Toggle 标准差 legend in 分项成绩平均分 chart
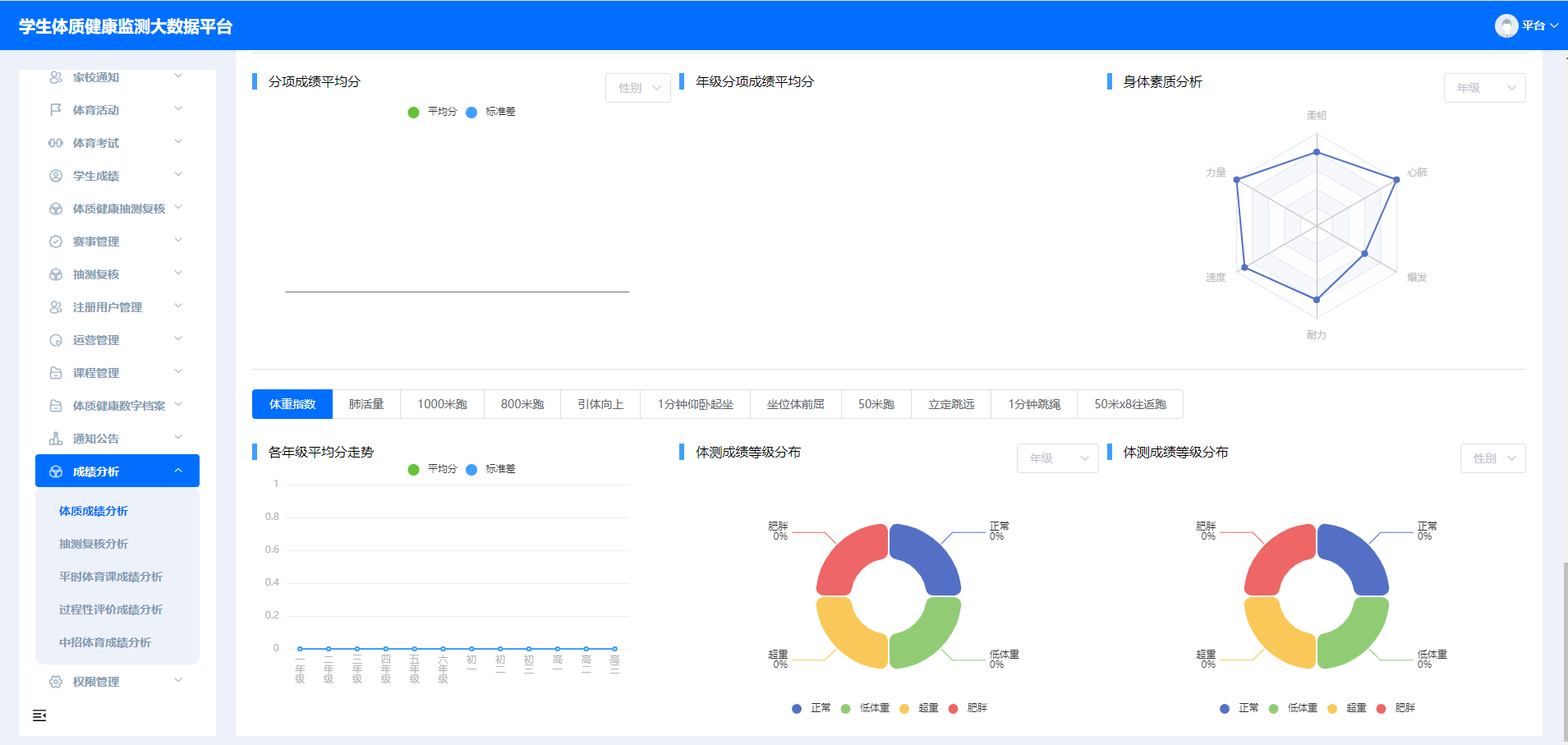This screenshot has height=745, width=1568. point(491,112)
